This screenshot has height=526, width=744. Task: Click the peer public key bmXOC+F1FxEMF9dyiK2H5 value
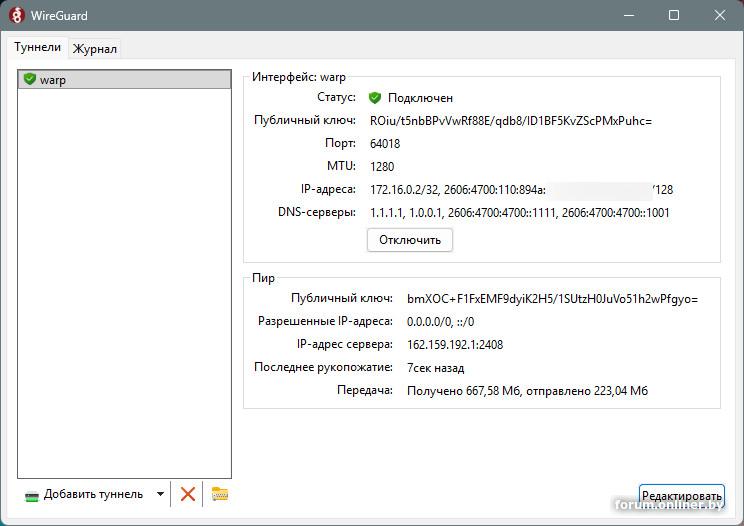pyautogui.click(x=552, y=299)
